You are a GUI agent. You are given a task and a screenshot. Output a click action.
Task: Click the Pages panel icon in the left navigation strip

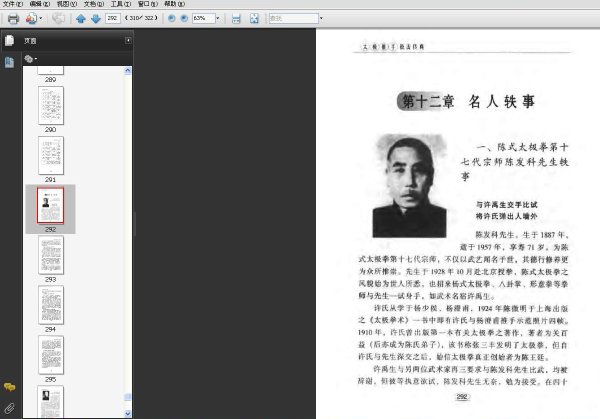pos(10,41)
